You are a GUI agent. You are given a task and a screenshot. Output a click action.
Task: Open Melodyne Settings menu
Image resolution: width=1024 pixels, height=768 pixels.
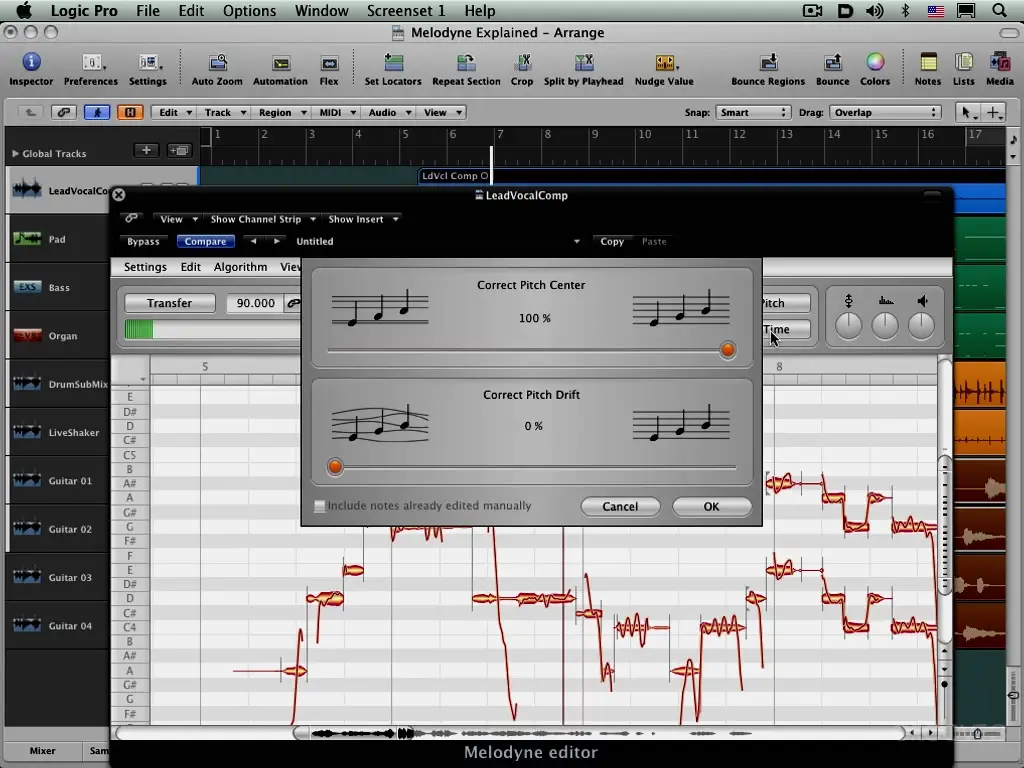tap(145, 266)
